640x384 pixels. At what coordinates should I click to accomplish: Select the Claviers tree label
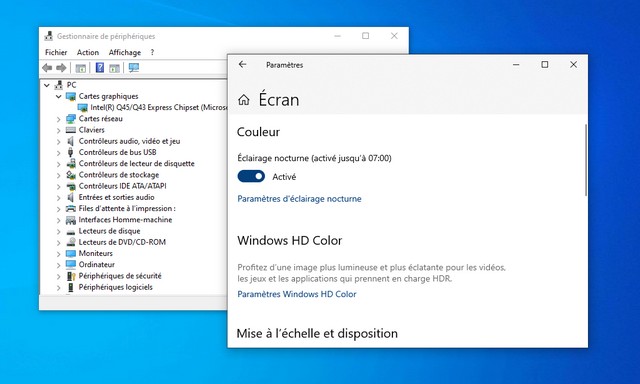pyautogui.click(x=91, y=130)
